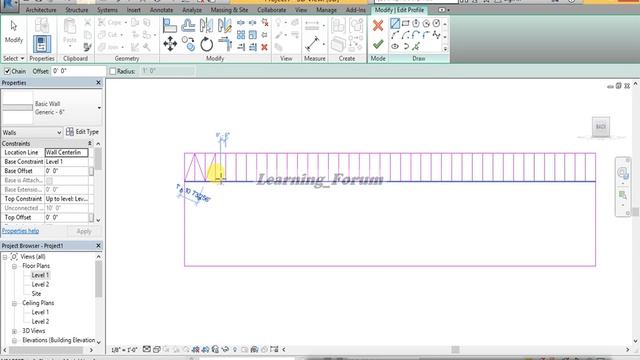Click the Offset input field
This screenshot has width=640, height=360.
(78, 71)
